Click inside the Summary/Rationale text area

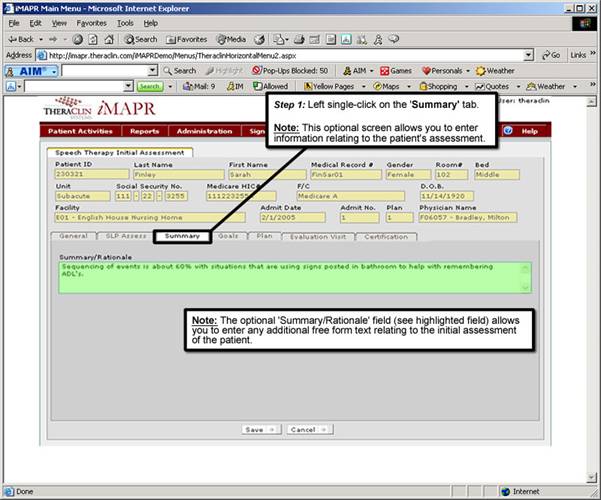pos(295,278)
